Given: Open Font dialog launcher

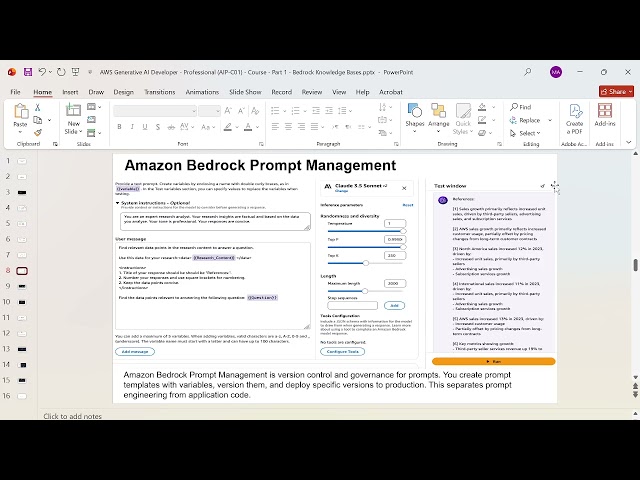Looking at the screenshot, I should (261, 144).
